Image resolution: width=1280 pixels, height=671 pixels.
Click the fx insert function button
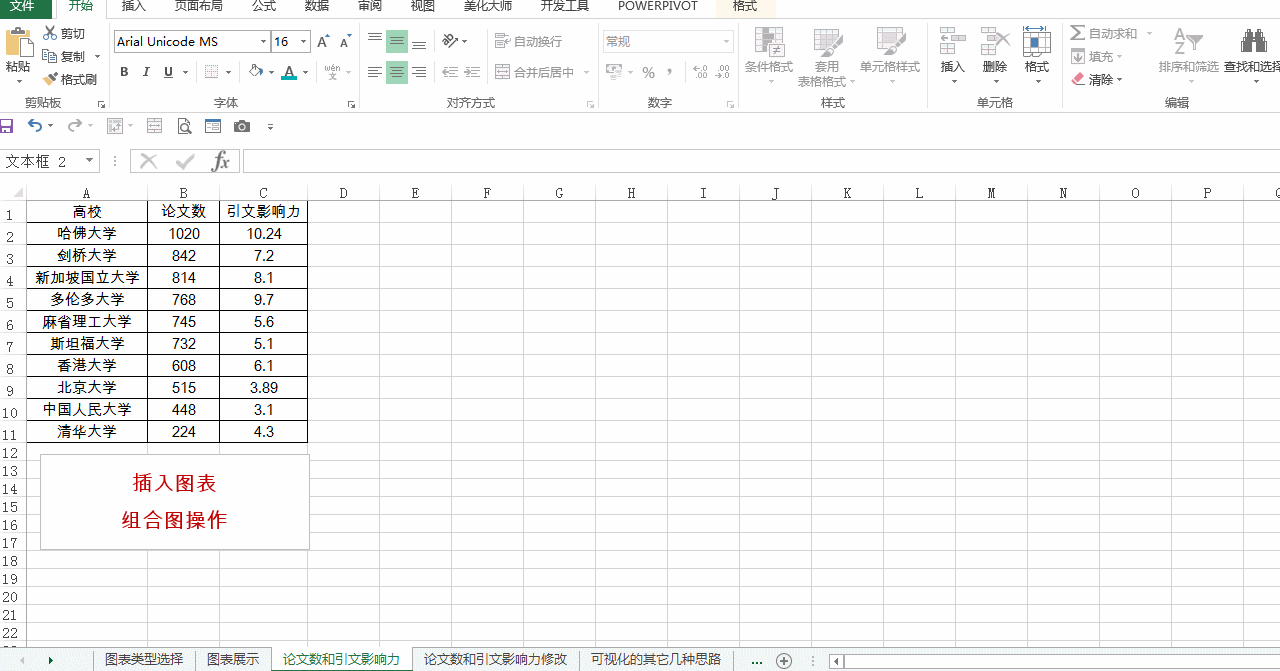pyautogui.click(x=221, y=160)
